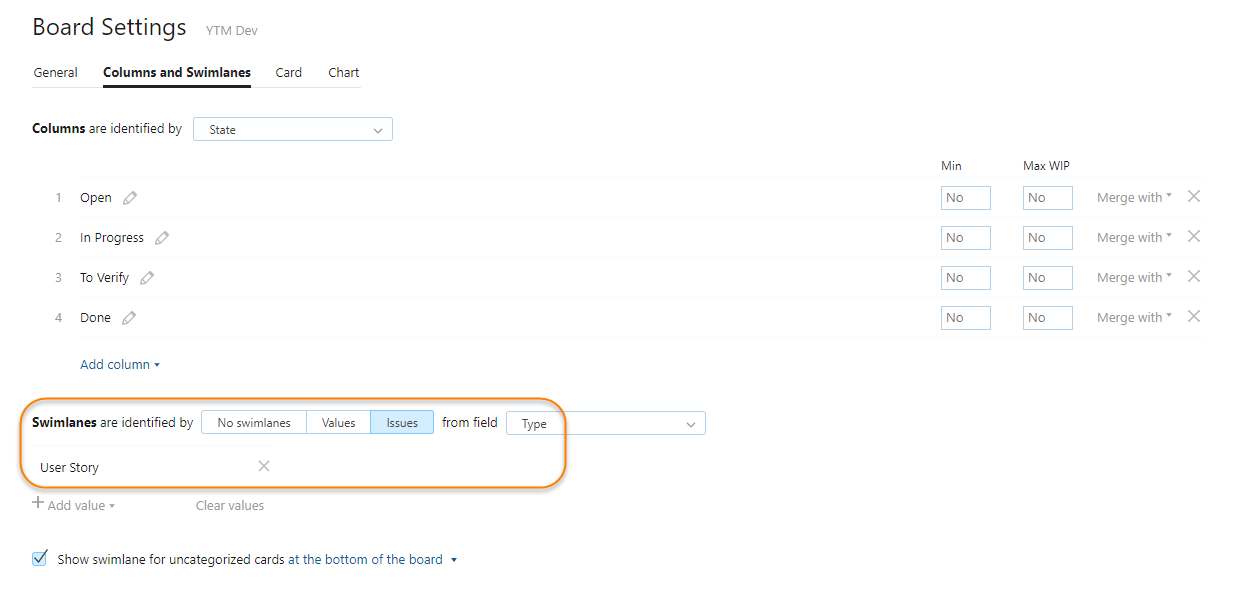This screenshot has height=589, width=1234.
Task: Open Merge with menu for To Verify
Action: tap(1134, 278)
